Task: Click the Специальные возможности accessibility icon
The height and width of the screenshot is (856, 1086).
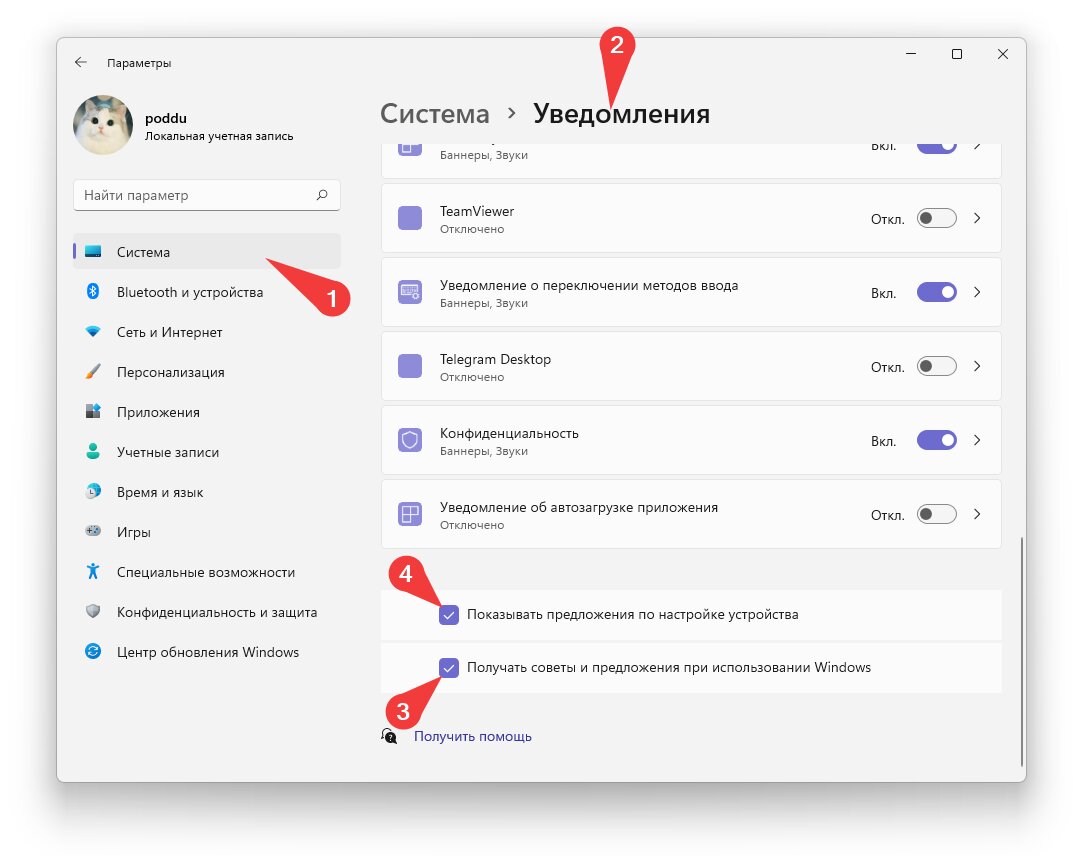Action: [93, 571]
